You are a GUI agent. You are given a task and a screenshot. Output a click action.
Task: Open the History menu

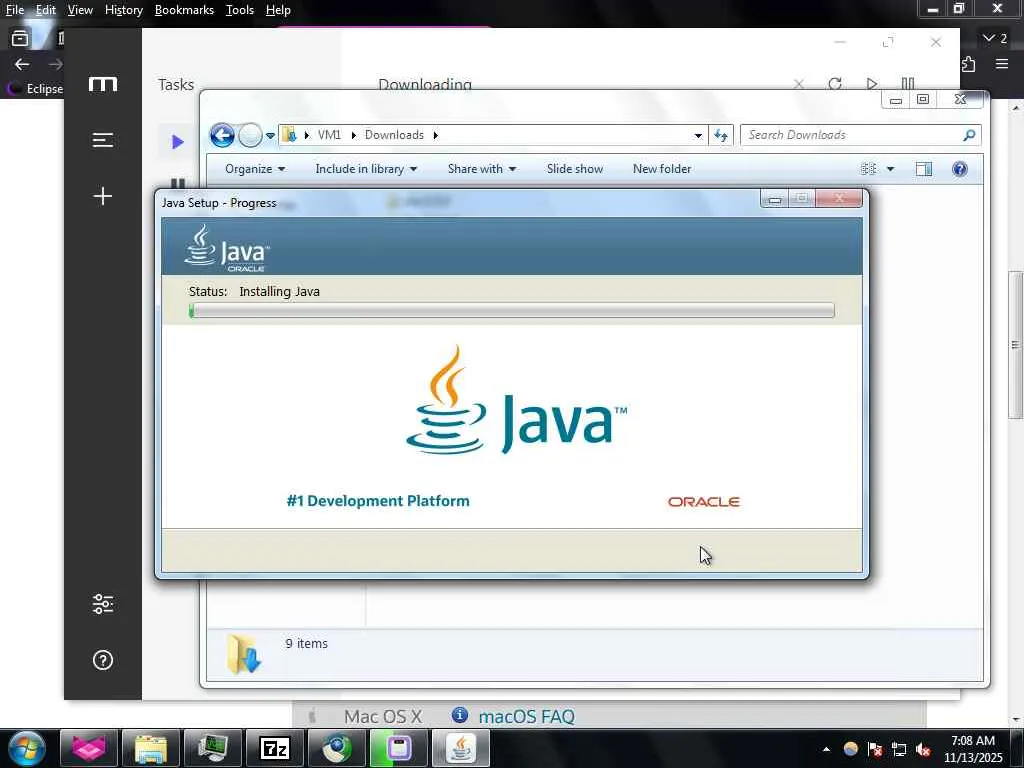pos(123,10)
